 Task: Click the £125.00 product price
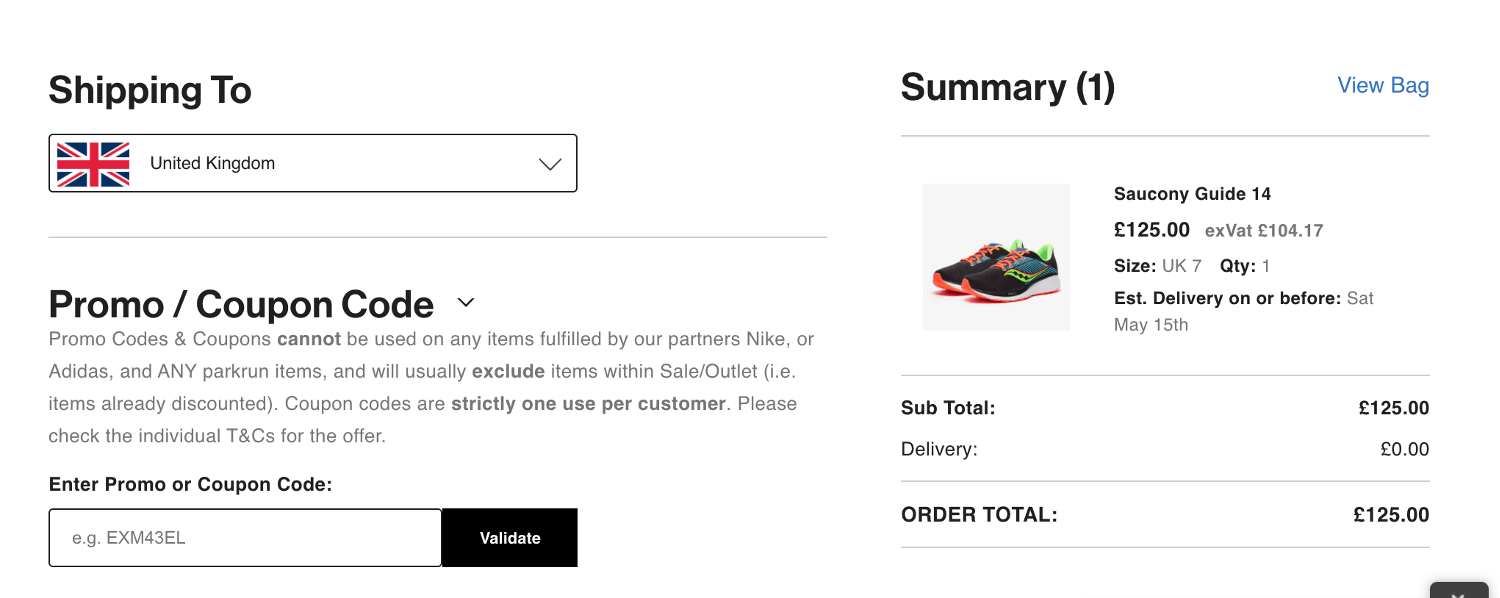[1151, 229]
